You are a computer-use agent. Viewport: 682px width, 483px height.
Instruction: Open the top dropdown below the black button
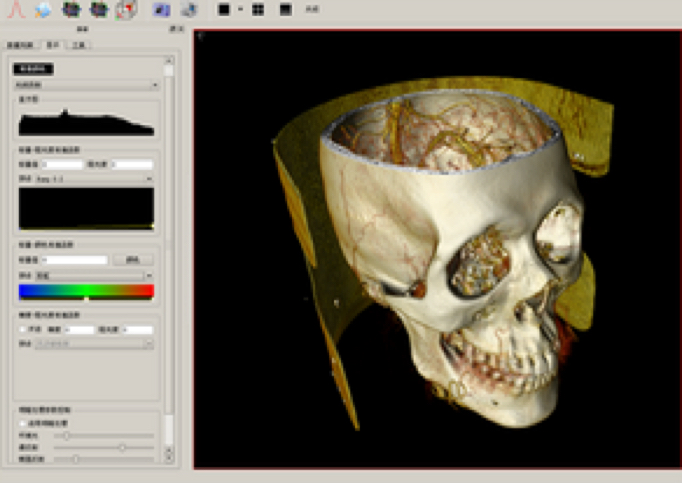(88, 86)
